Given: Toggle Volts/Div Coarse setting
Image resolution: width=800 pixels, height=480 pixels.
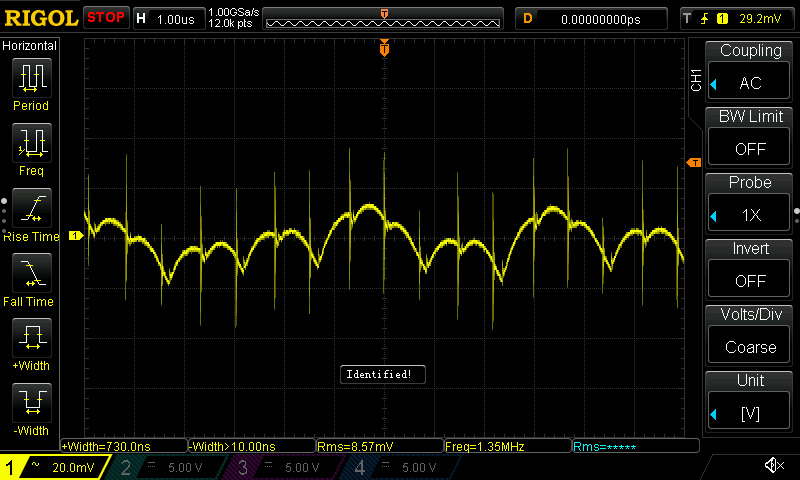Looking at the screenshot, I should [750, 331].
